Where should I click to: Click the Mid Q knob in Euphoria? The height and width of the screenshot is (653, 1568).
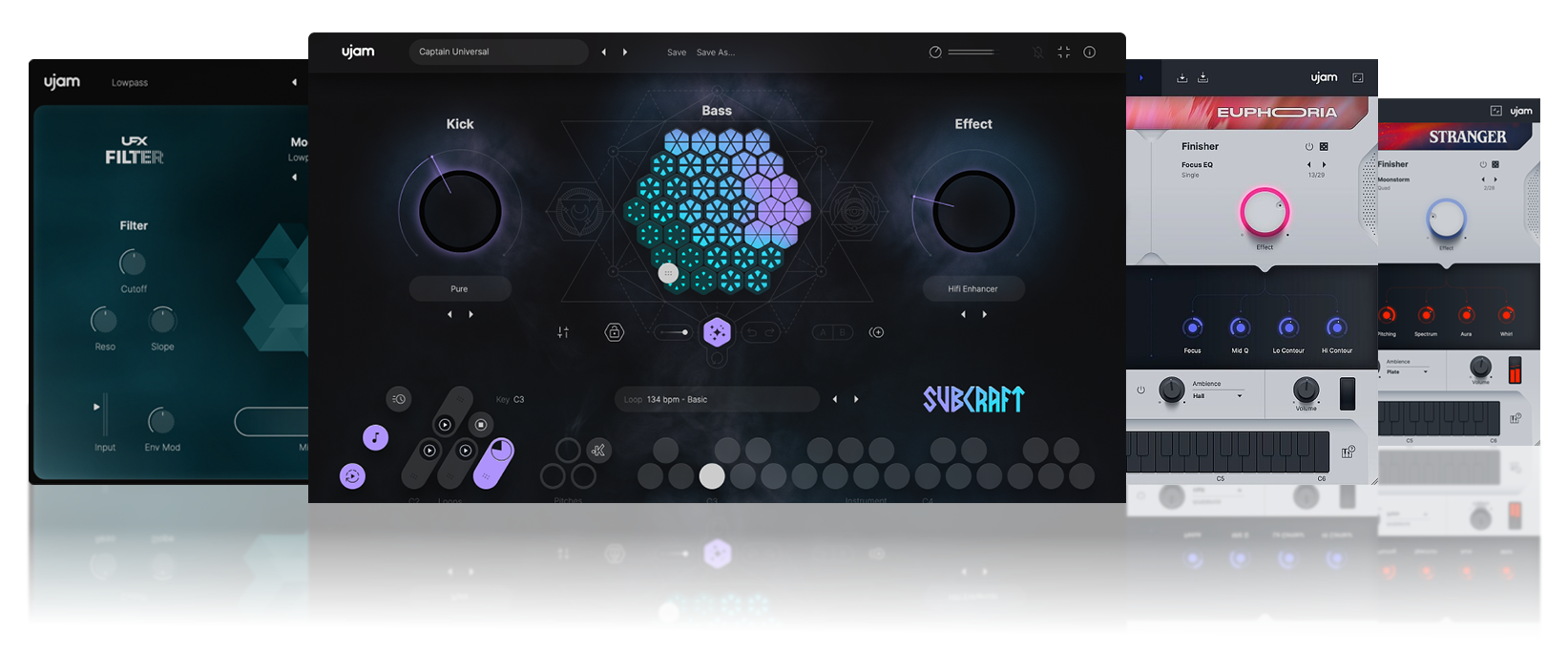coord(1240,328)
